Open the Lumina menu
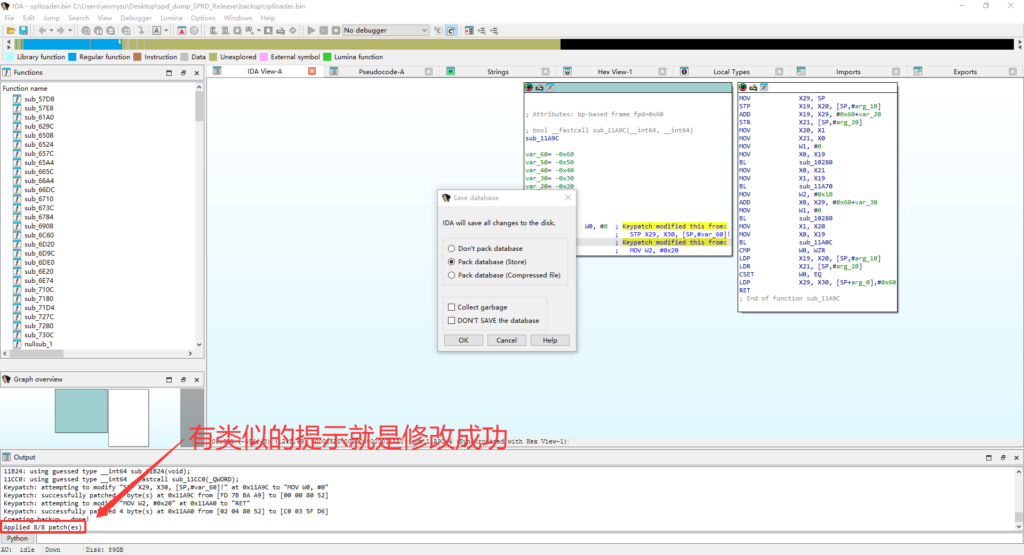This screenshot has height=555, width=1024. pos(171,18)
